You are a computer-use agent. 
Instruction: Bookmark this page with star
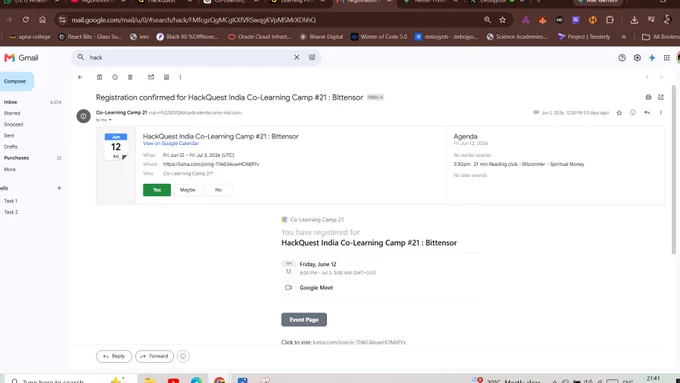[x=503, y=20]
